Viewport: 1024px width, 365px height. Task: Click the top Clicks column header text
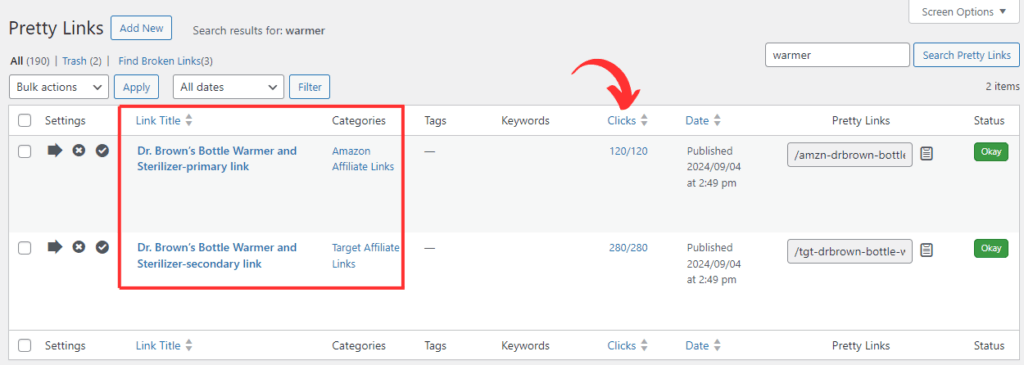tap(621, 120)
